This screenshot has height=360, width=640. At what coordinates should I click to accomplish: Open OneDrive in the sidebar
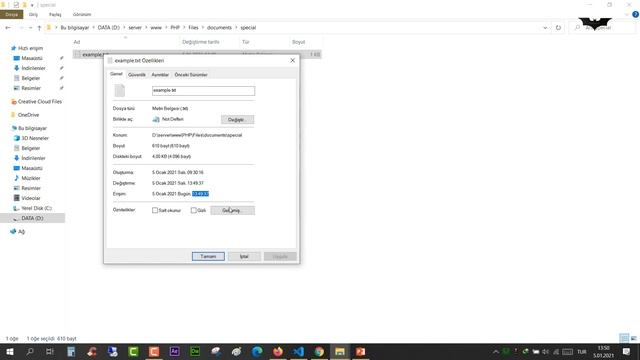[28, 115]
